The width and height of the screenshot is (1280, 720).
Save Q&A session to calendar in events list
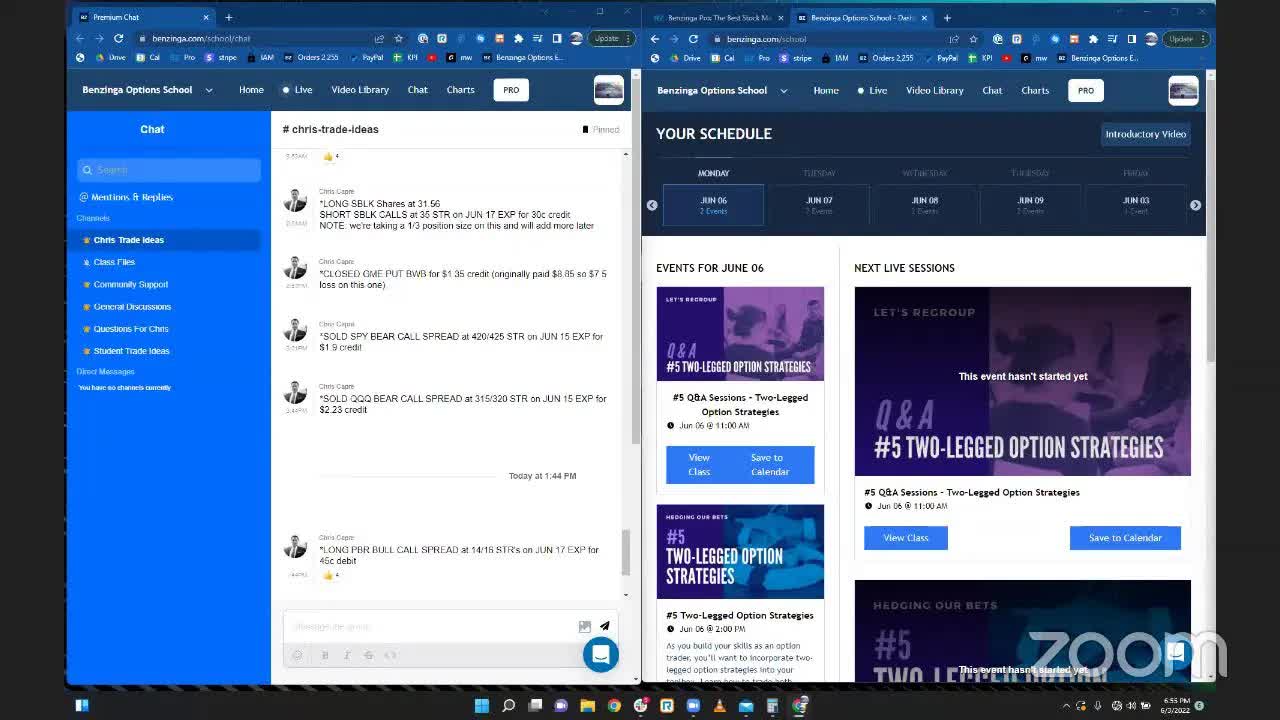(x=770, y=465)
